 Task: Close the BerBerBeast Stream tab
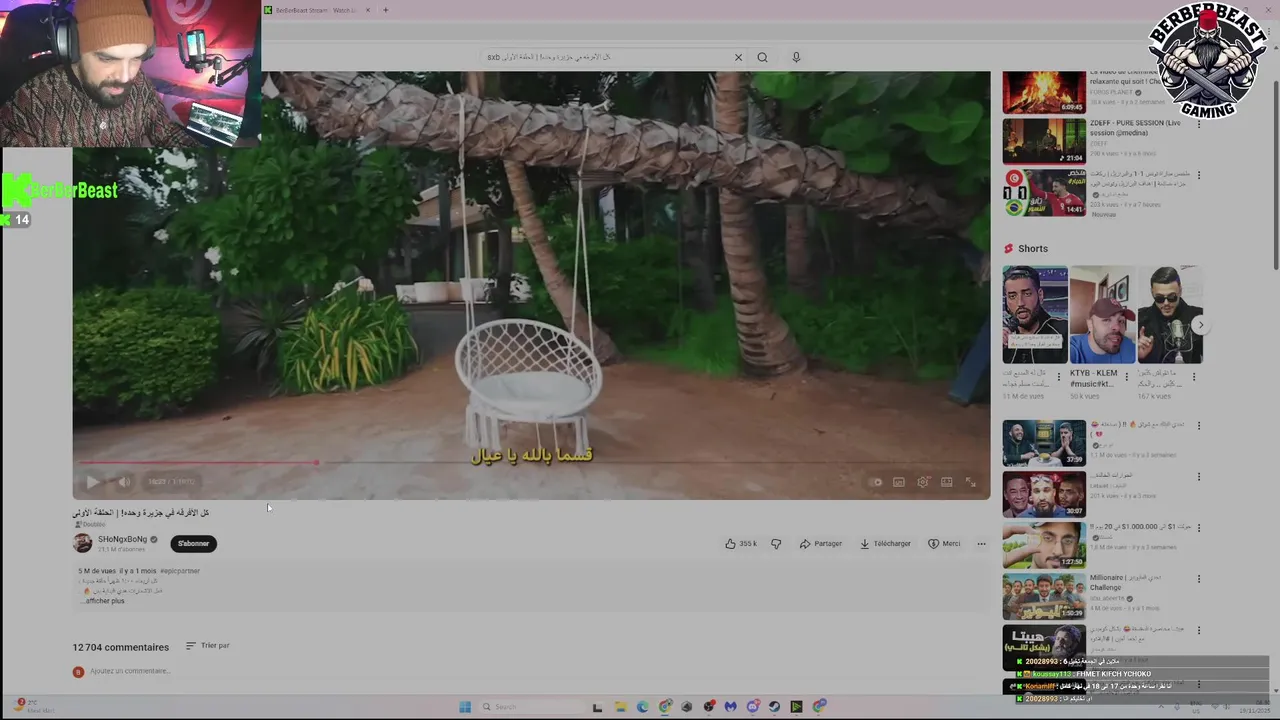[368, 10]
